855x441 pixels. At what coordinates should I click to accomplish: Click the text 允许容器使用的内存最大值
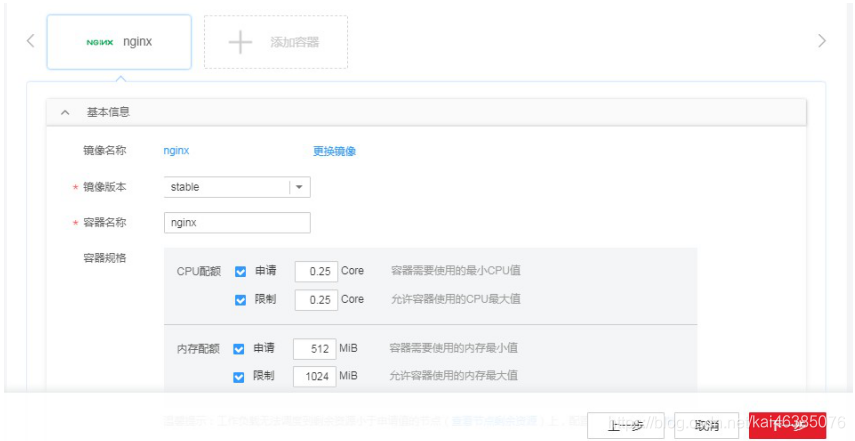454,376
